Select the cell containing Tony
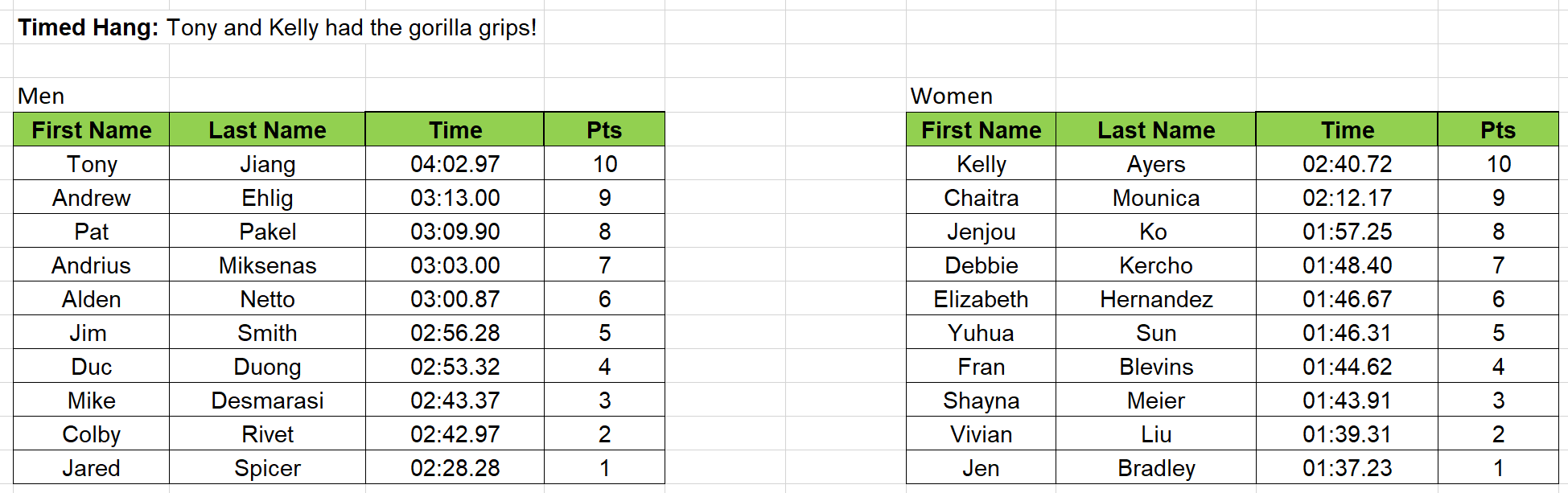Image resolution: width=1568 pixels, height=493 pixels. tap(92, 163)
